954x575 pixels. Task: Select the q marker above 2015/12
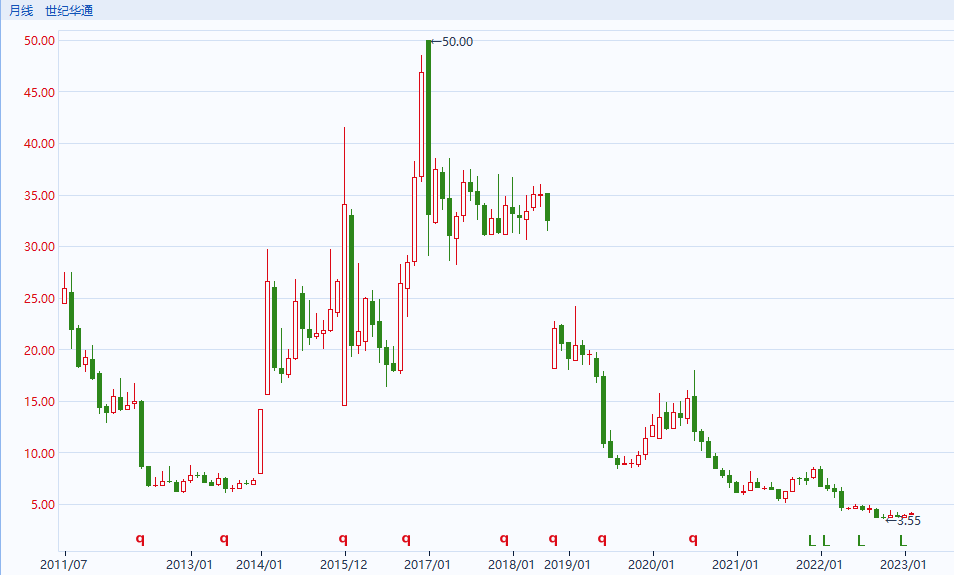[343, 538]
